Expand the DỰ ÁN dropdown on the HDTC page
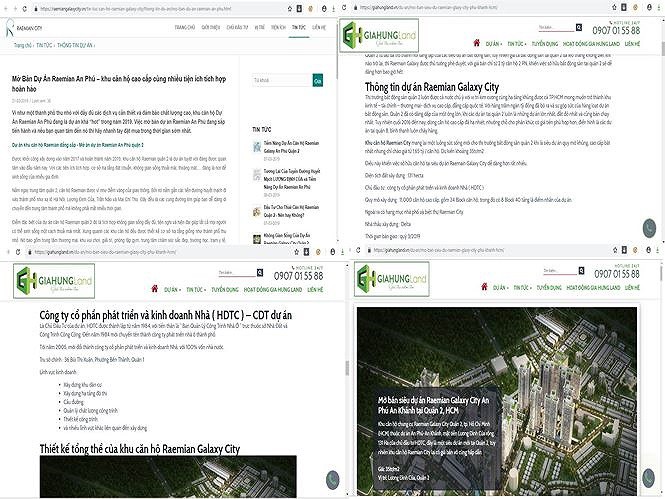 point(172,290)
